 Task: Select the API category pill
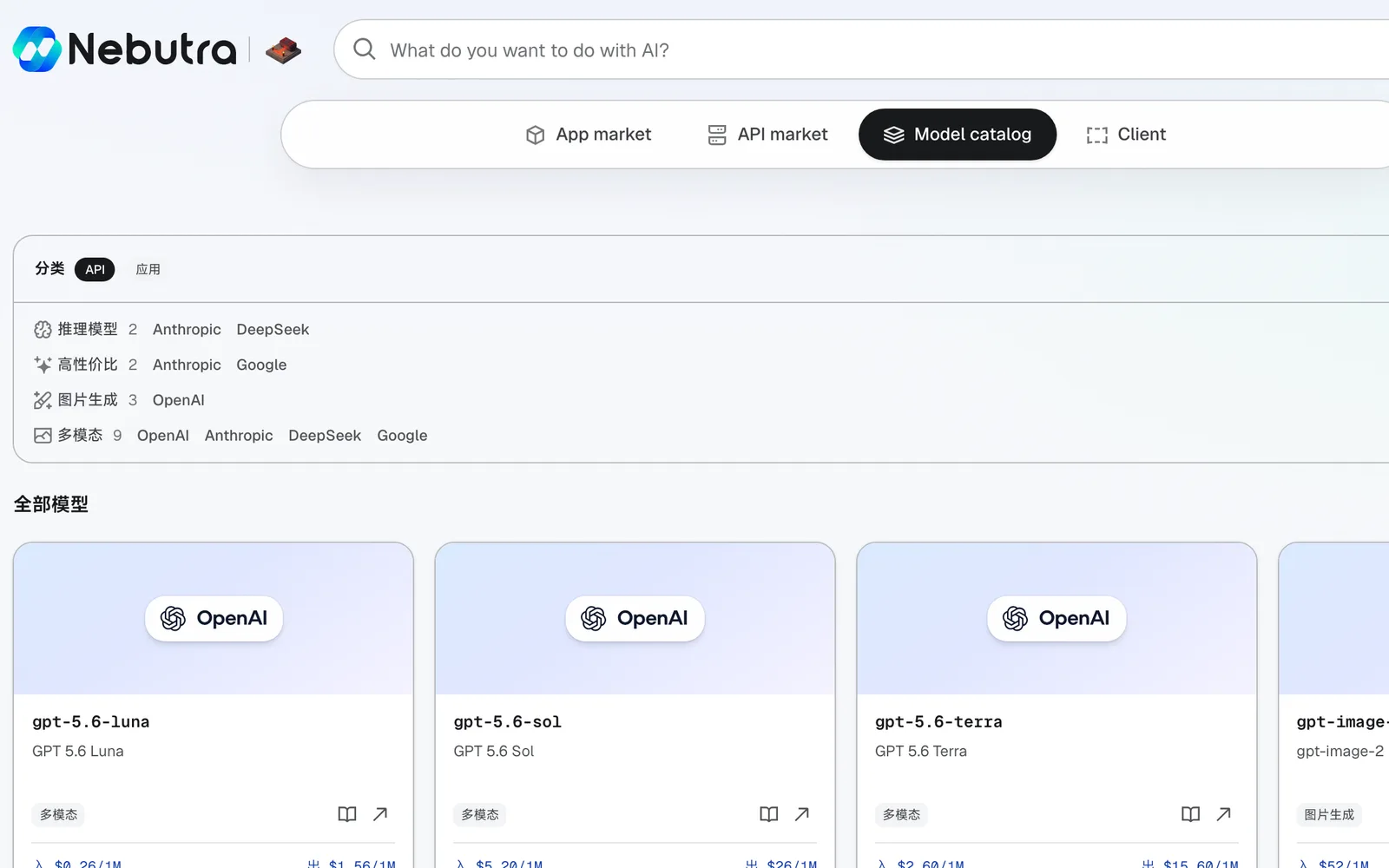(95, 269)
